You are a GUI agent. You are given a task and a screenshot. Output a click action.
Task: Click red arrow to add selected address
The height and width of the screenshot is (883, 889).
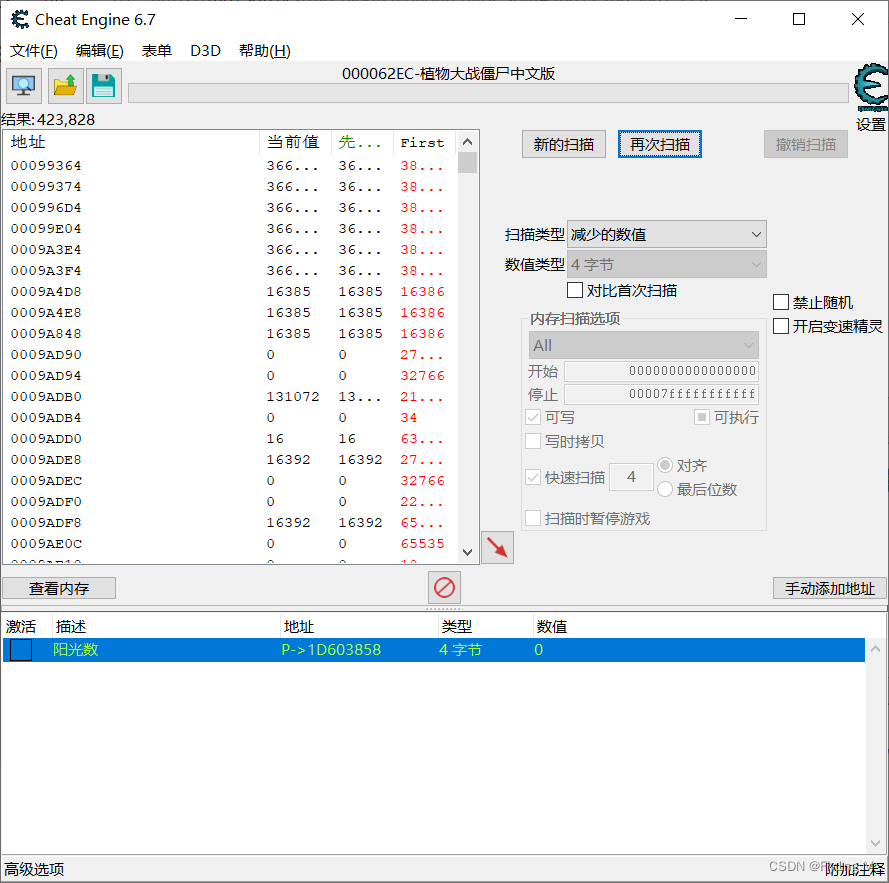tap(497, 548)
